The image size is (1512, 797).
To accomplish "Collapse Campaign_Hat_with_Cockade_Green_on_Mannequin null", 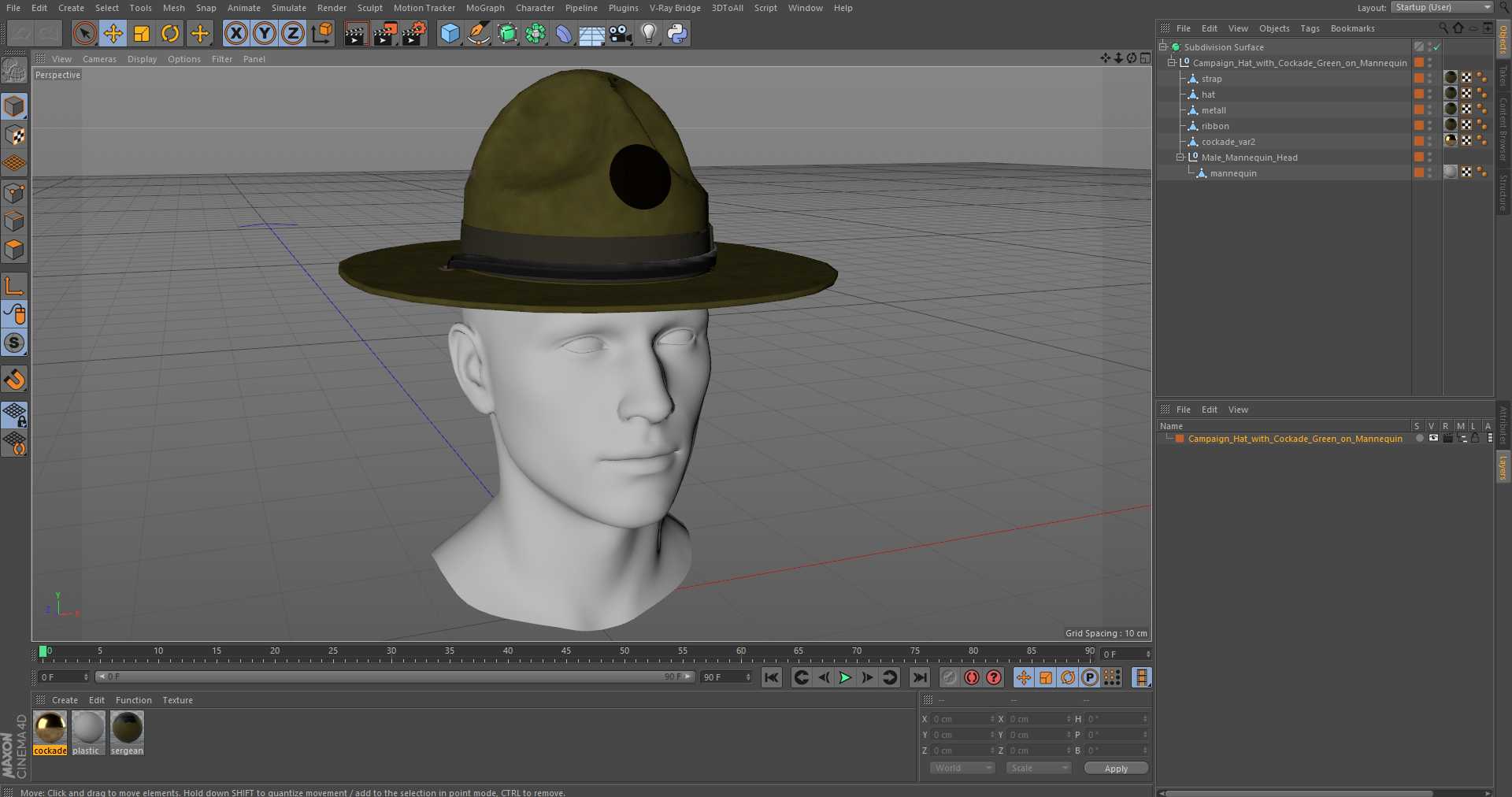I will pyautogui.click(x=1171, y=62).
